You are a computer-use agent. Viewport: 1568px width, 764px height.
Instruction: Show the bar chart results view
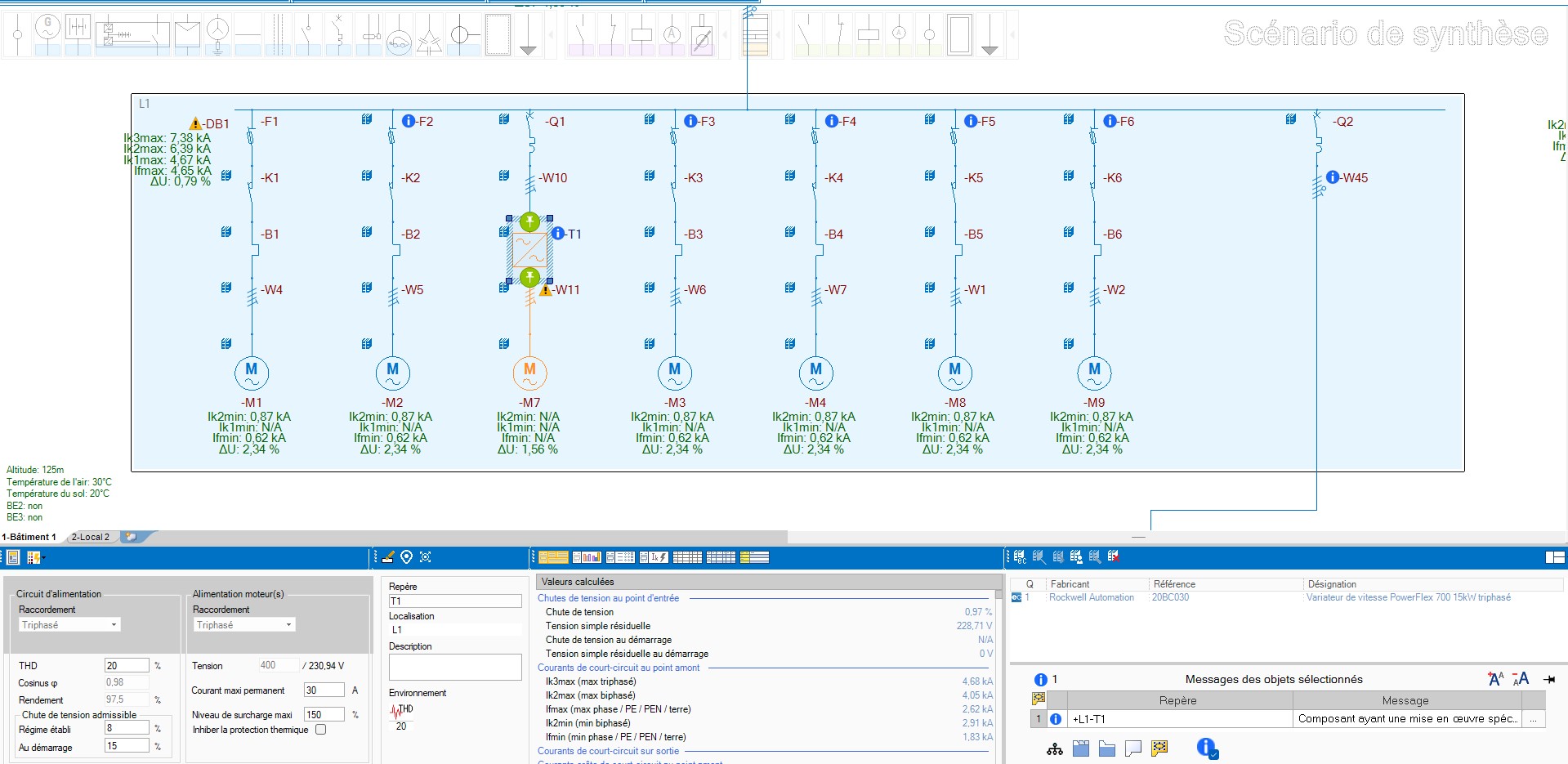pyautogui.click(x=587, y=557)
